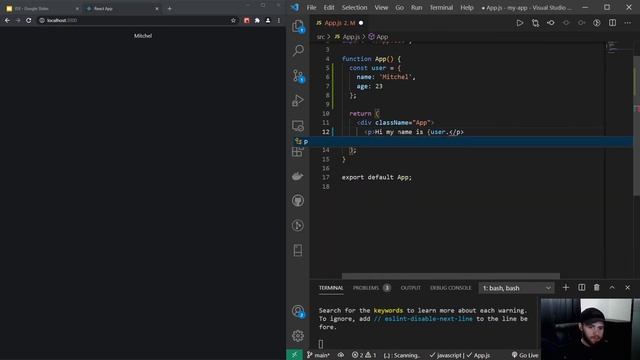Open the Search view in the activity bar
Screen dimensions: 640x360
click(298, 50)
